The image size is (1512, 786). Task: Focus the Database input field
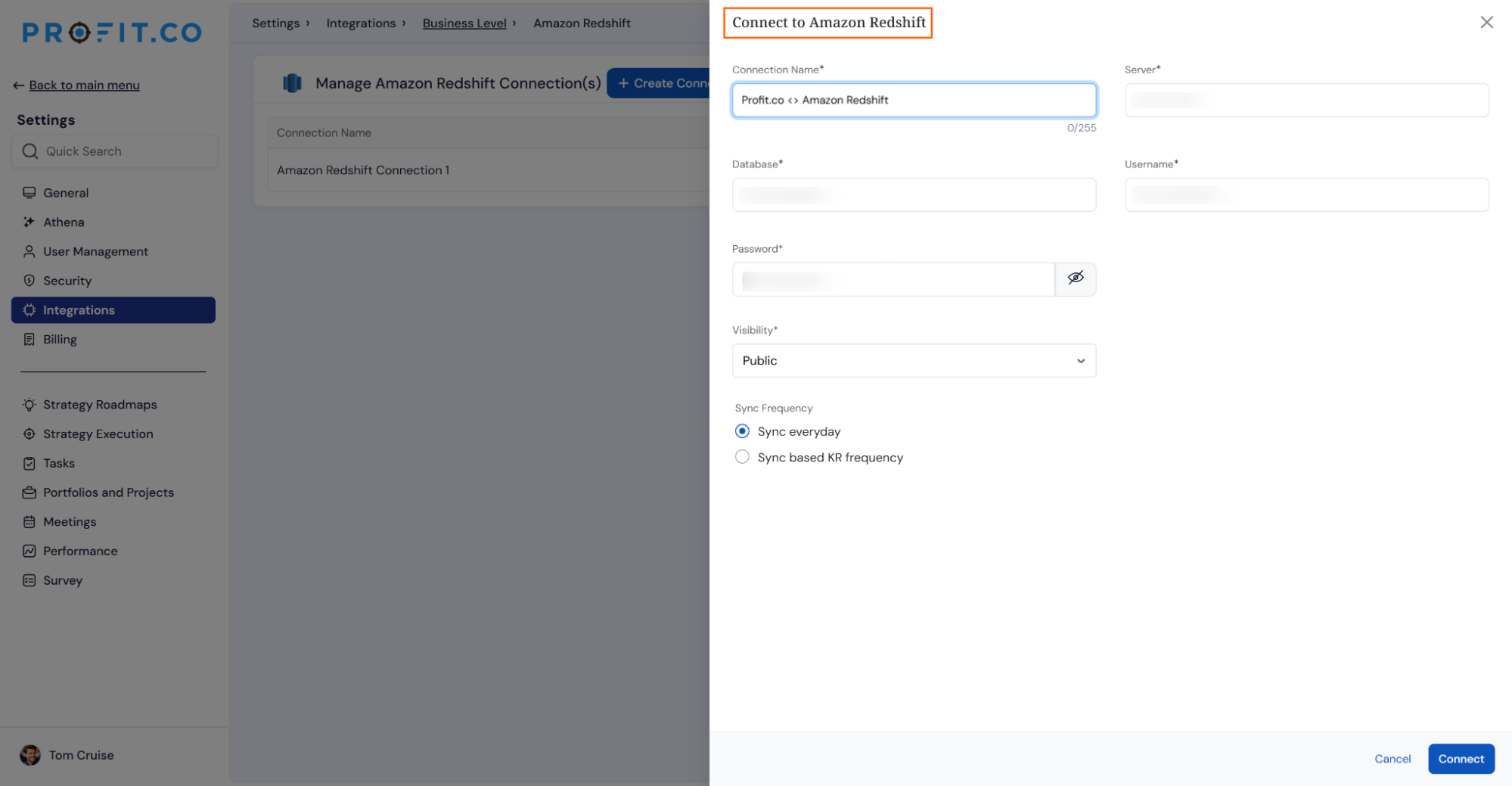914,194
